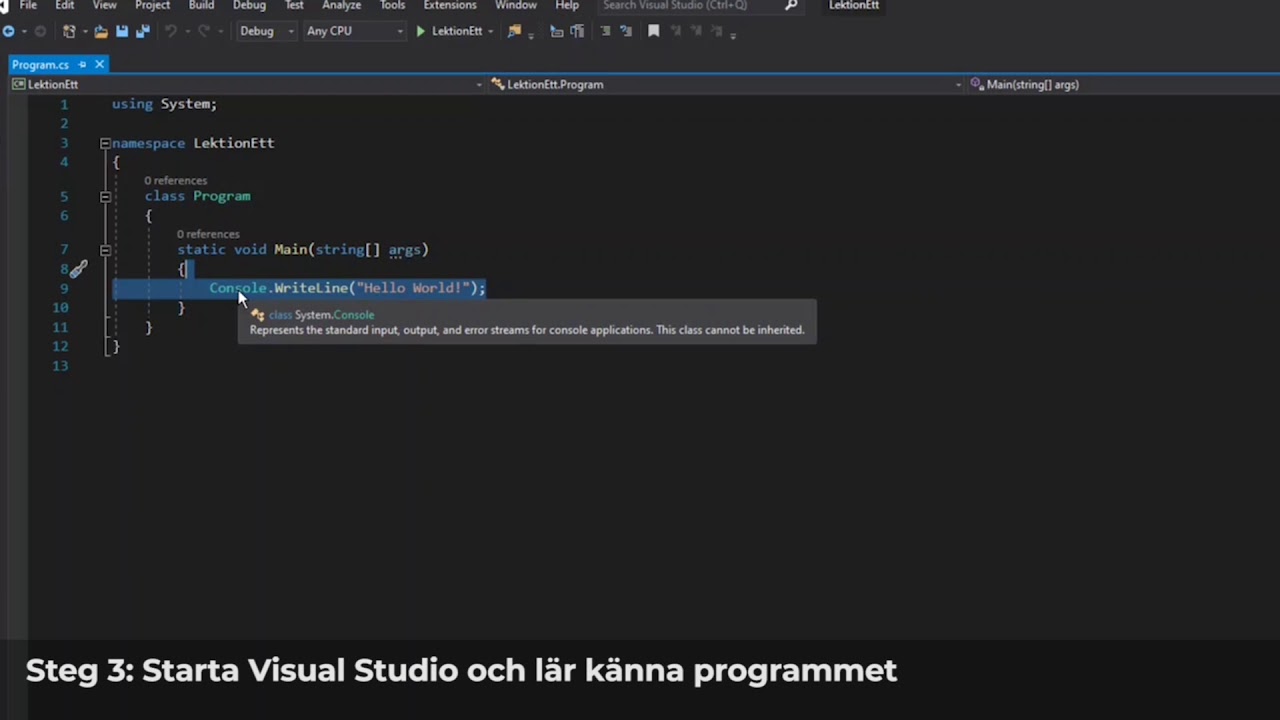Image resolution: width=1280 pixels, height=720 pixels.
Task: Open the Extensions menu
Action: coord(450,5)
